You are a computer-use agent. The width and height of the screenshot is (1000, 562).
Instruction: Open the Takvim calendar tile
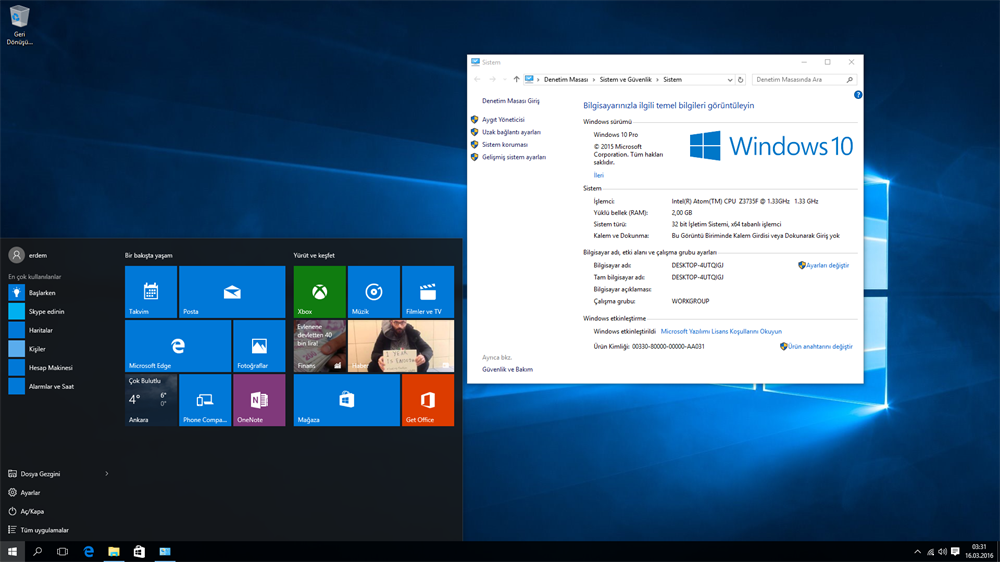(x=151, y=292)
